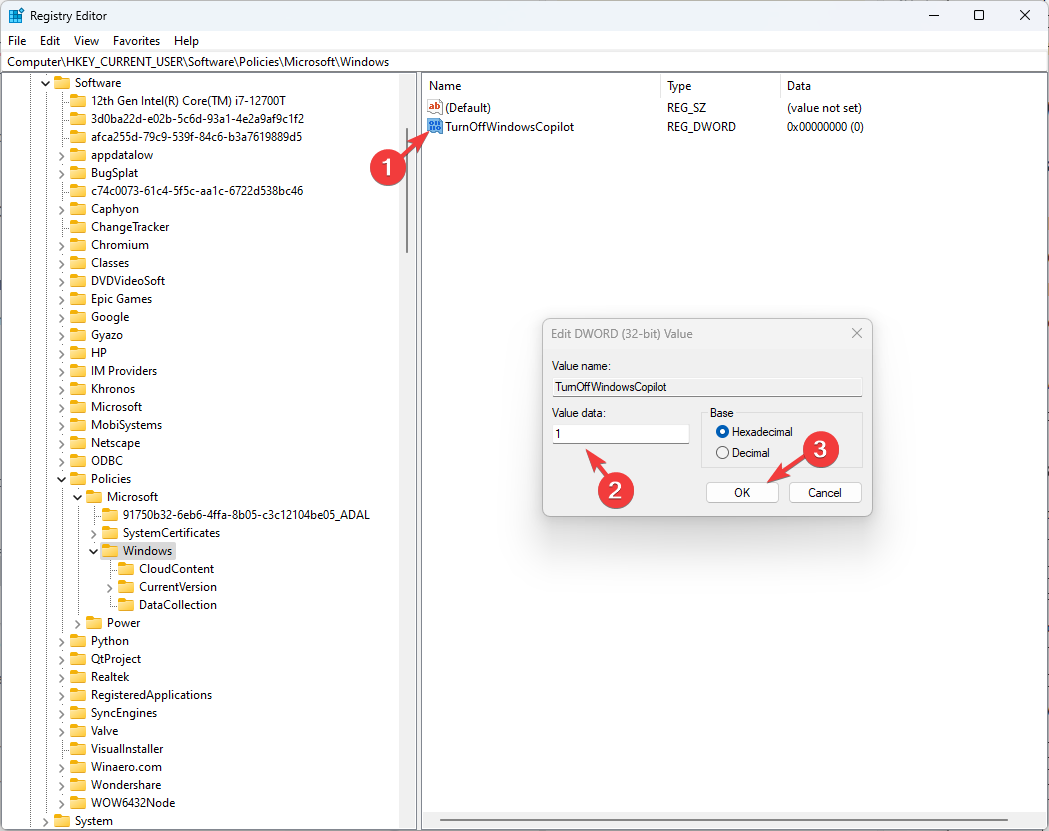The height and width of the screenshot is (831, 1049).
Task: Collapse the Windows key
Action: point(93,550)
